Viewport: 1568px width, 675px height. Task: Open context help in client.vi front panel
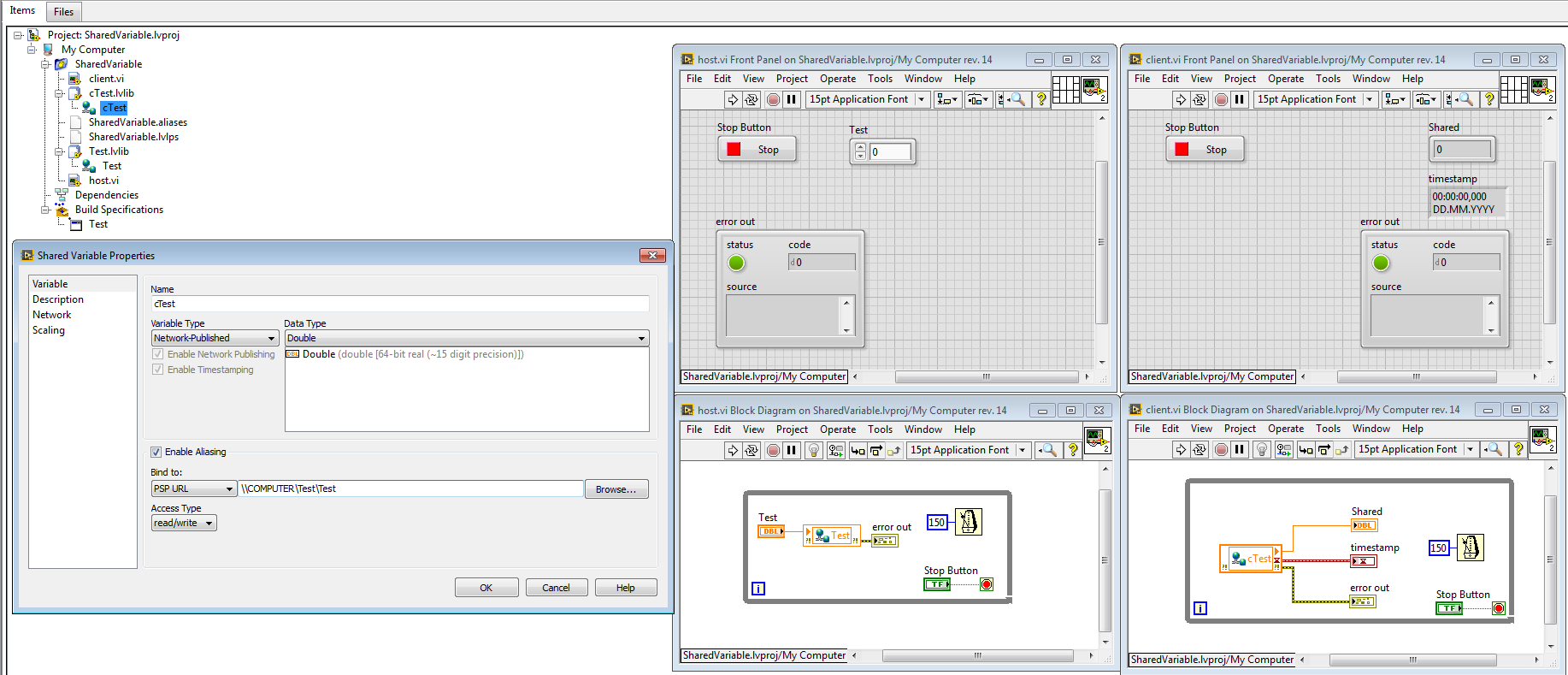point(1489,99)
